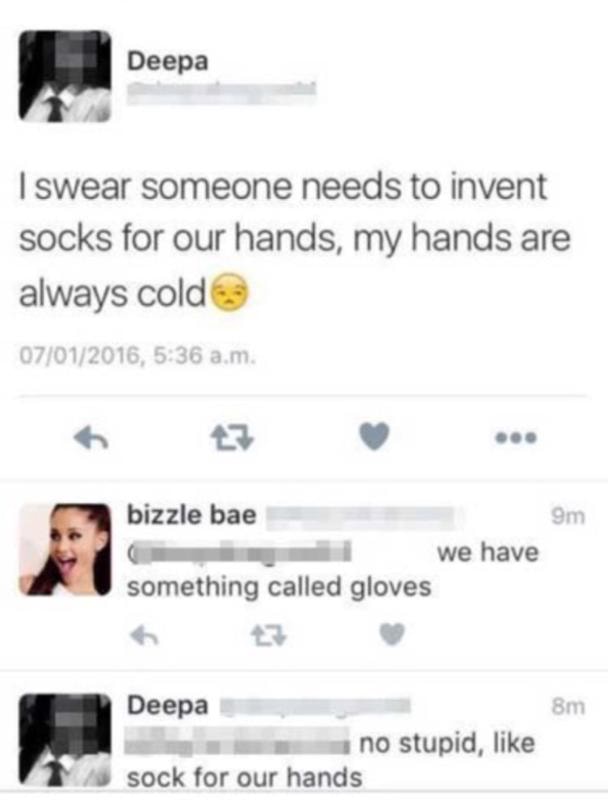Viewport: 608px width, 800px height.
Task: Open Deepa's profile picture at top
Action: tap(65, 76)
